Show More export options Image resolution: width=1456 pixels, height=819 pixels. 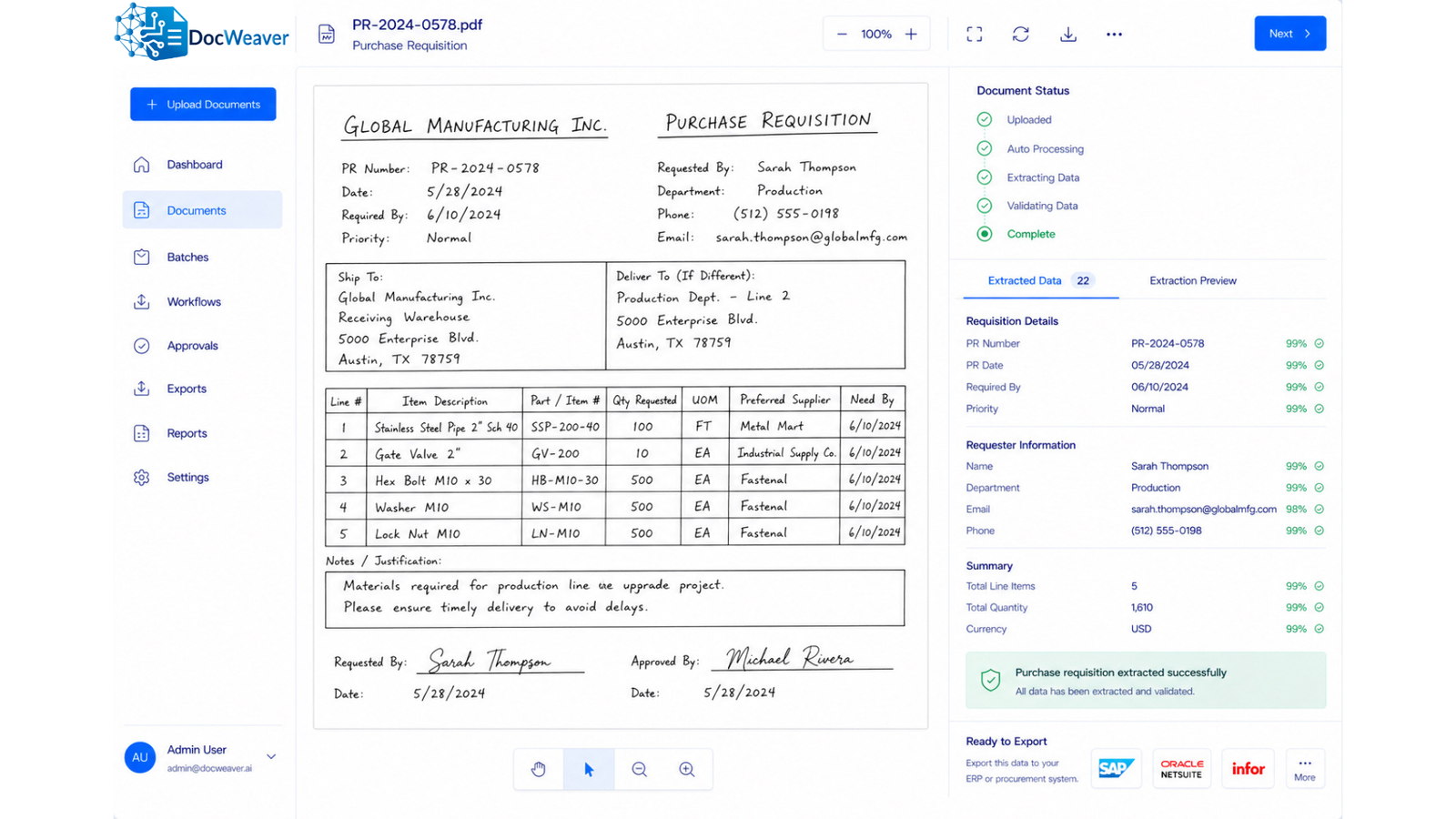(x=1305, y=769)
